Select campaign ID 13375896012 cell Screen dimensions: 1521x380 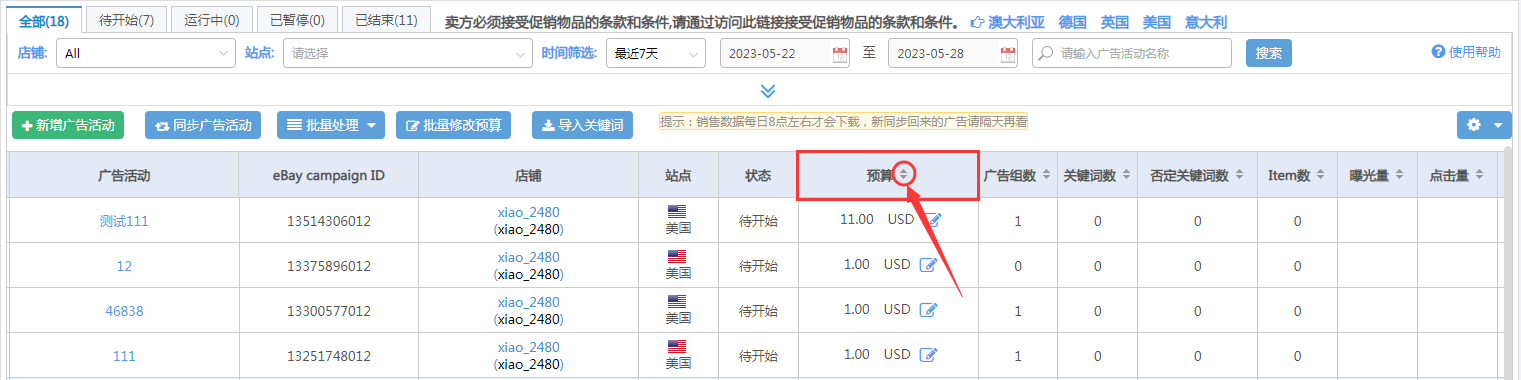coord(329,266)
